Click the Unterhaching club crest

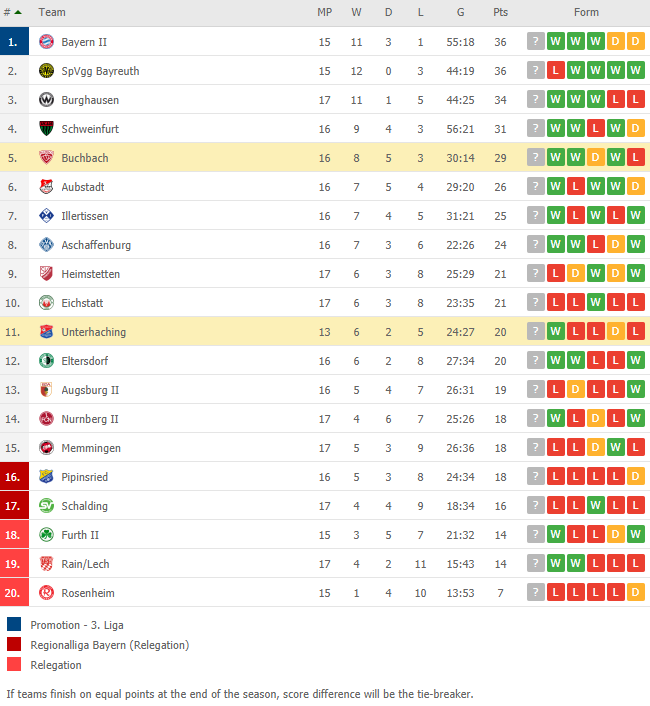(46, 332)
